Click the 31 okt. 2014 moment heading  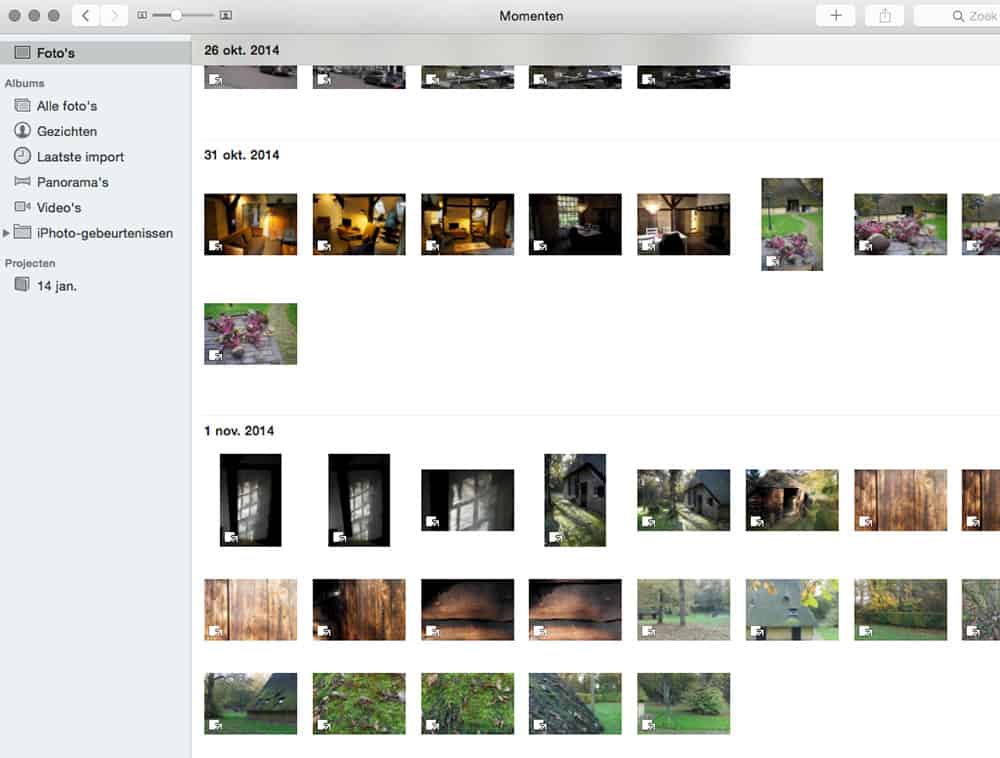tap(241, 155)
